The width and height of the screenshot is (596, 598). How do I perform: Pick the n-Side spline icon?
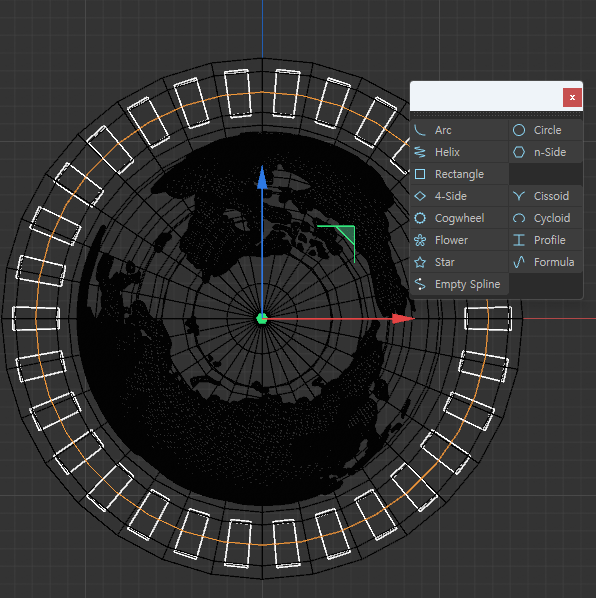(519, 152)
